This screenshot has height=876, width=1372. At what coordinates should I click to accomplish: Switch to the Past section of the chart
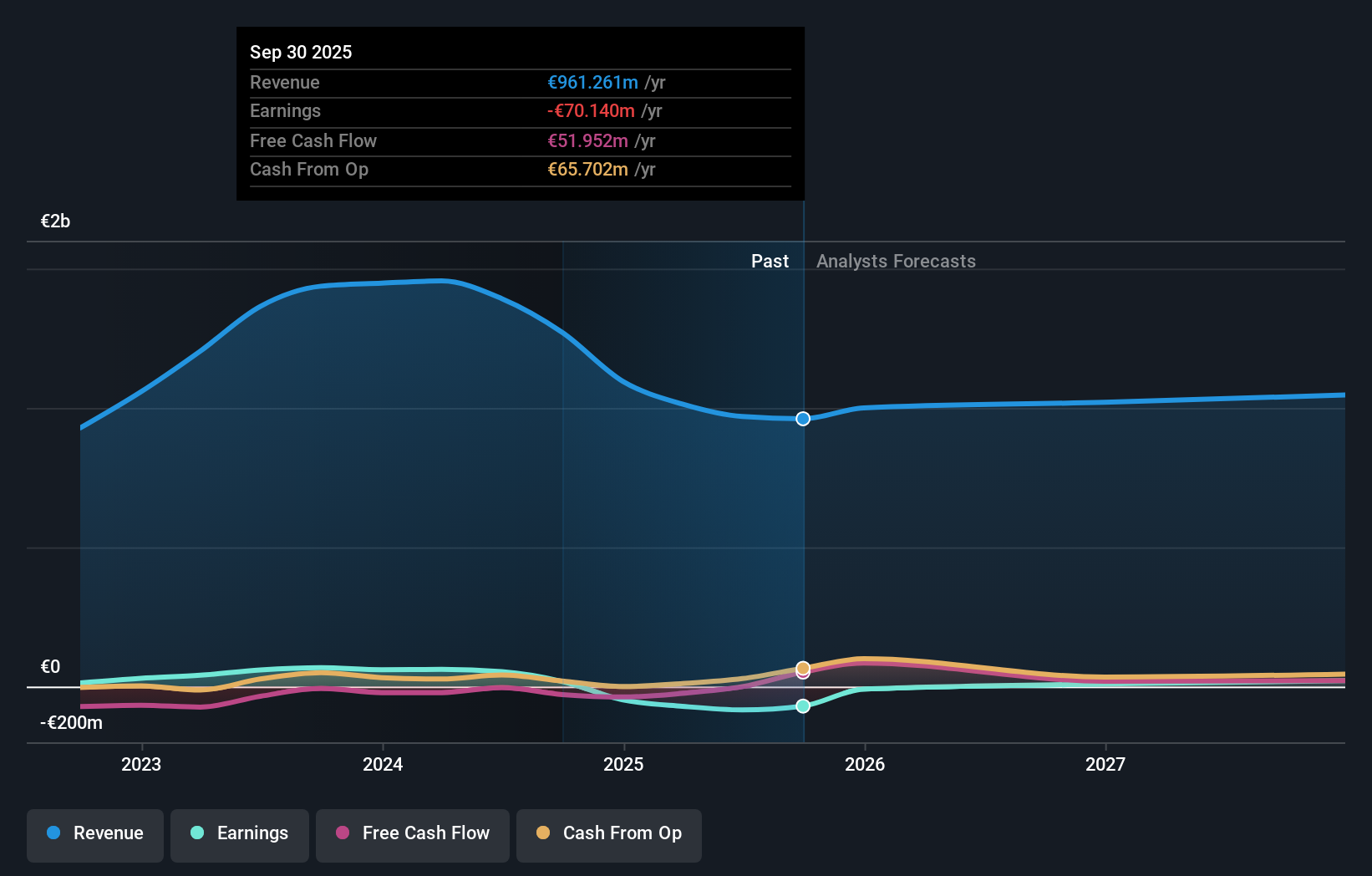[x=770, y=261]
